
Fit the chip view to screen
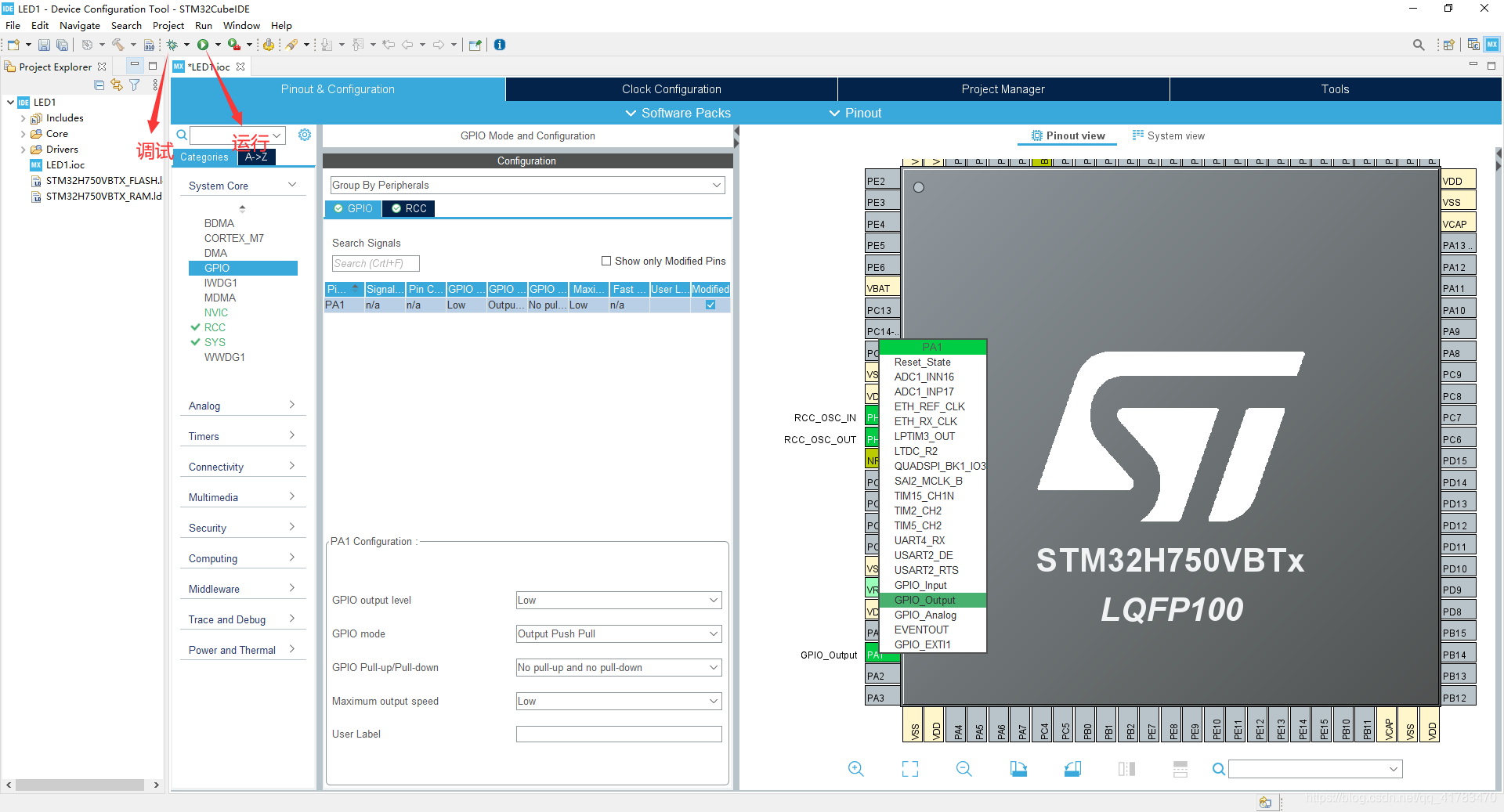pos(910,769)
